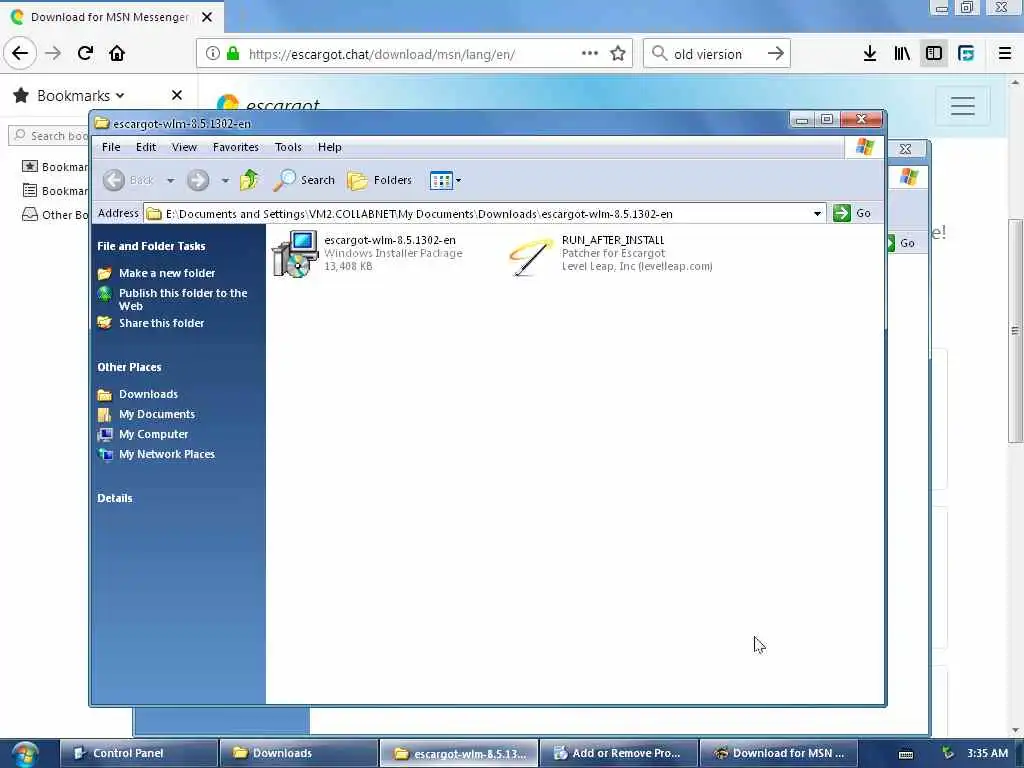Click the Explorer Back arrow icon

coord(114,180)
